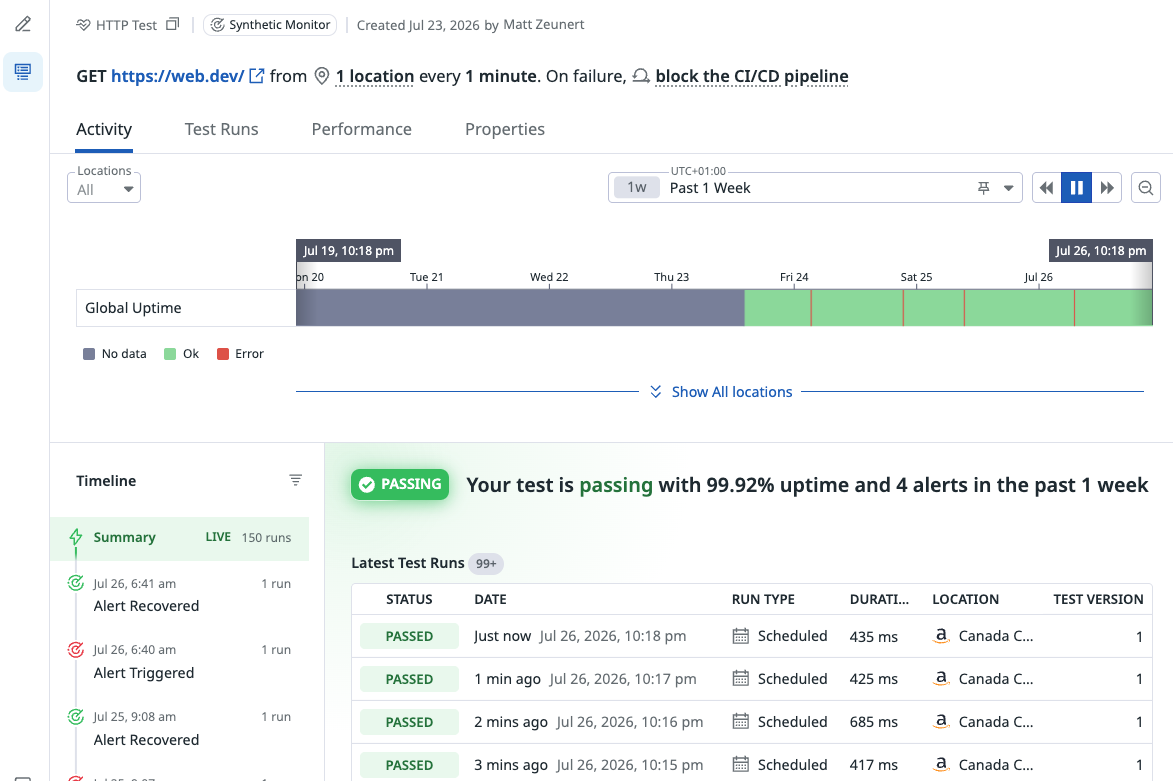Click the 685 ms duration cell

[874, 723]
